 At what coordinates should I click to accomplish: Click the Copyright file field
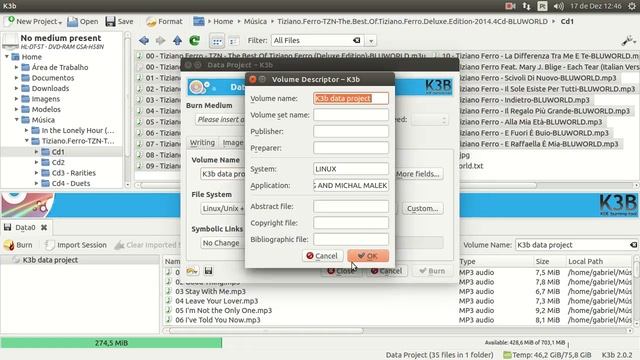[351, 223]
